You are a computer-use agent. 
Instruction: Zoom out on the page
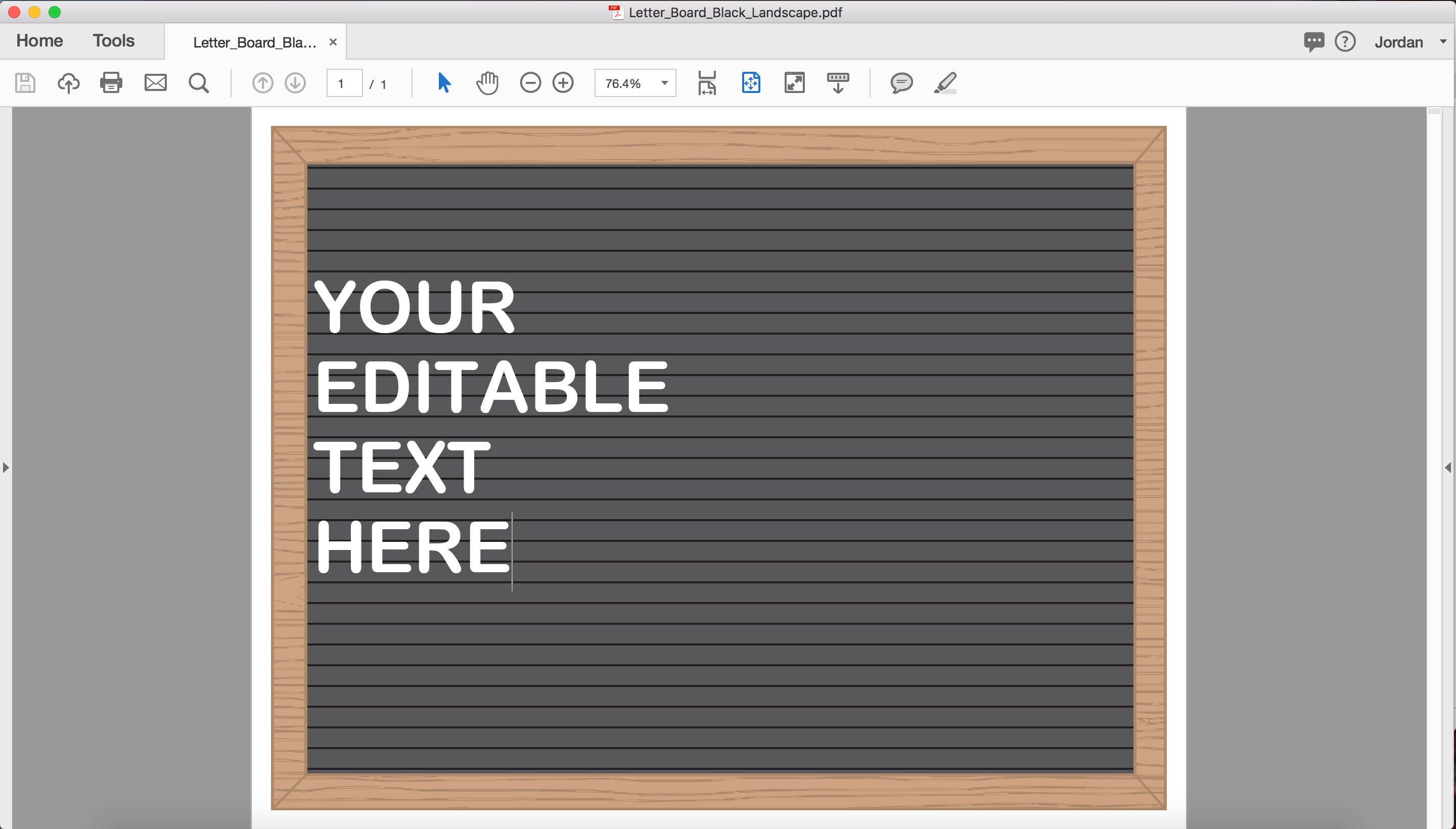tap(531, 82)
